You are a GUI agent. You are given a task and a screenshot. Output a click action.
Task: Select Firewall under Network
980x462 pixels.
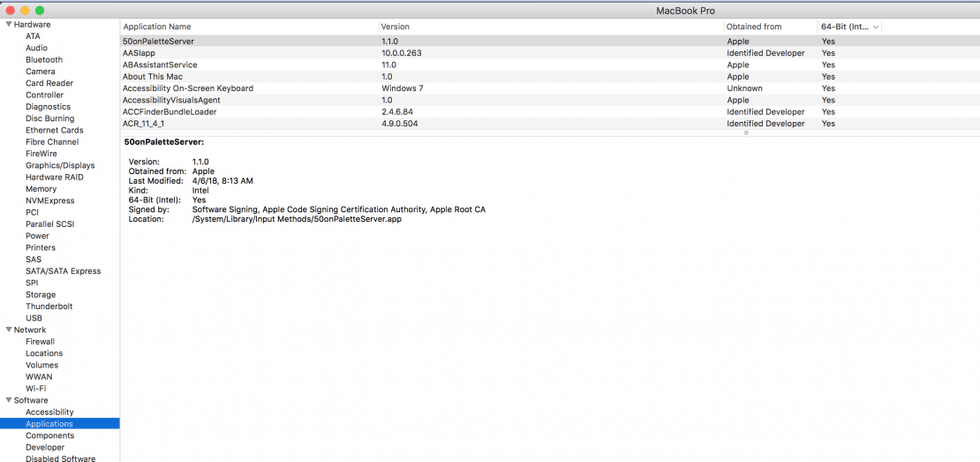(x=40, y=341)
